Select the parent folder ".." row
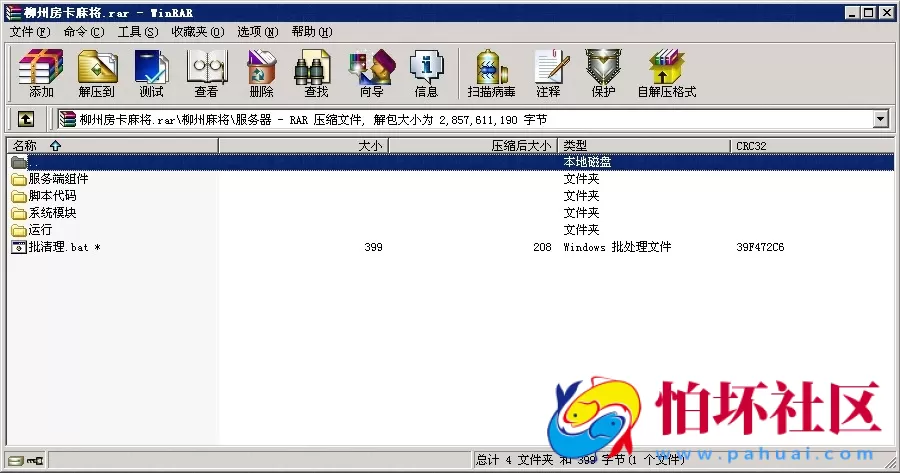900x473 pixels. click(451, 162)
